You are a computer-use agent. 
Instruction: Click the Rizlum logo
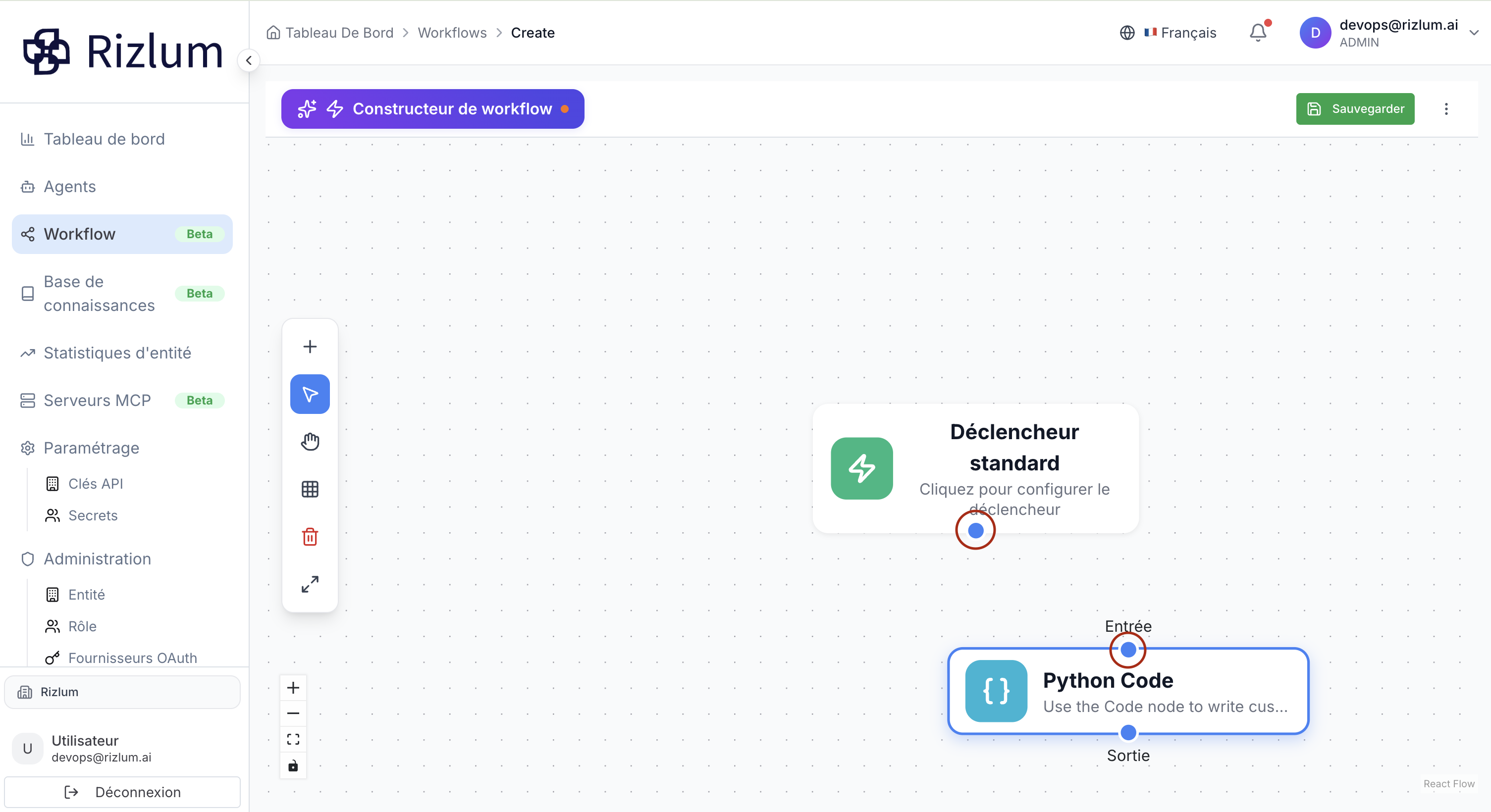tap(122, 51)
